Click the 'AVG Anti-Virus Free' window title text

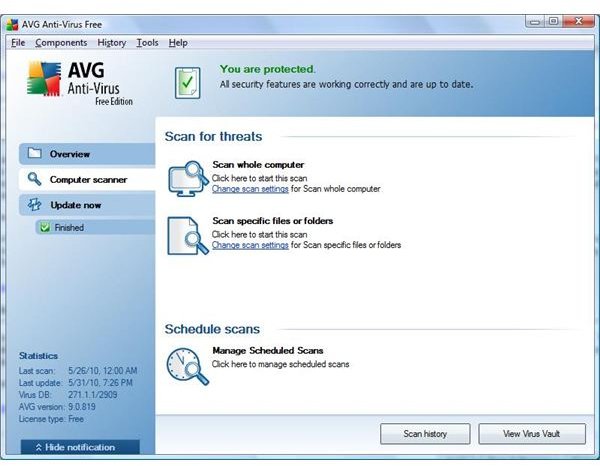pos(62,24)
